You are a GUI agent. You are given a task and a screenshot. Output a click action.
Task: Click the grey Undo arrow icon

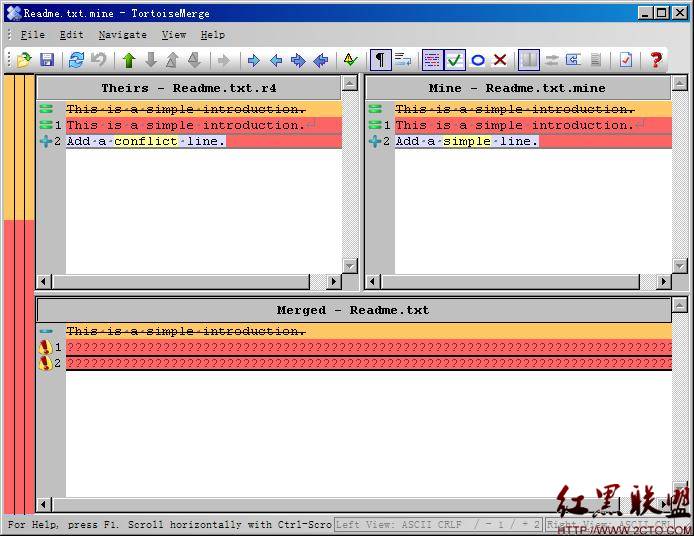tap(98, 60)
